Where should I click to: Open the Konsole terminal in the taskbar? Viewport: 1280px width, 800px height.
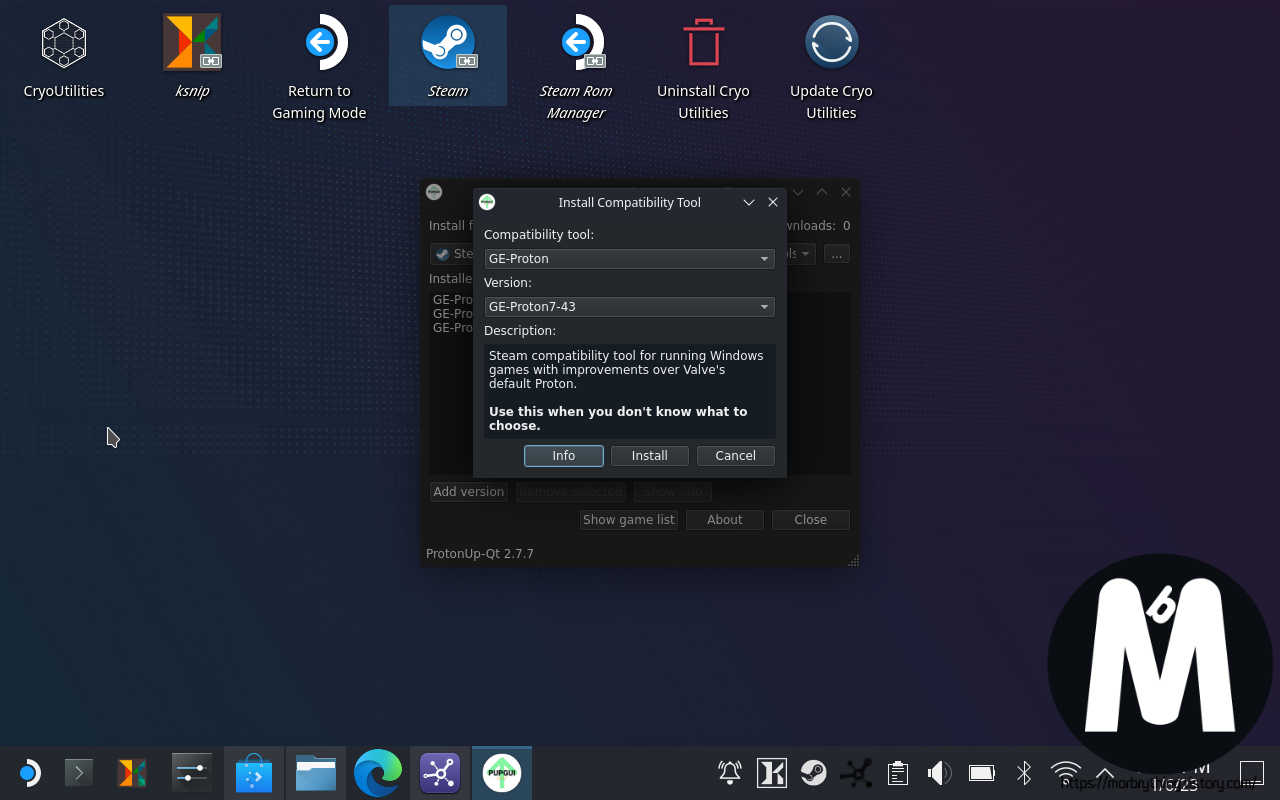[x=79, y=773]
